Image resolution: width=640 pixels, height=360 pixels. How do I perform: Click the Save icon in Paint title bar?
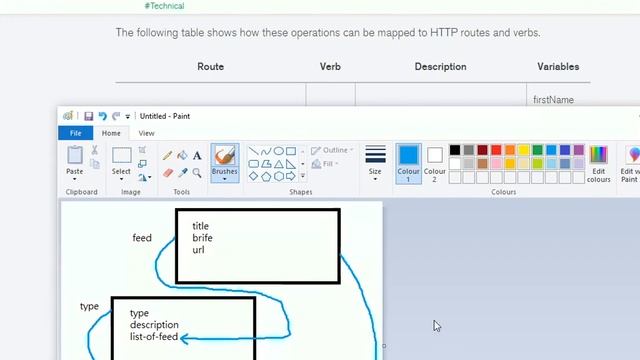point(89,116)
